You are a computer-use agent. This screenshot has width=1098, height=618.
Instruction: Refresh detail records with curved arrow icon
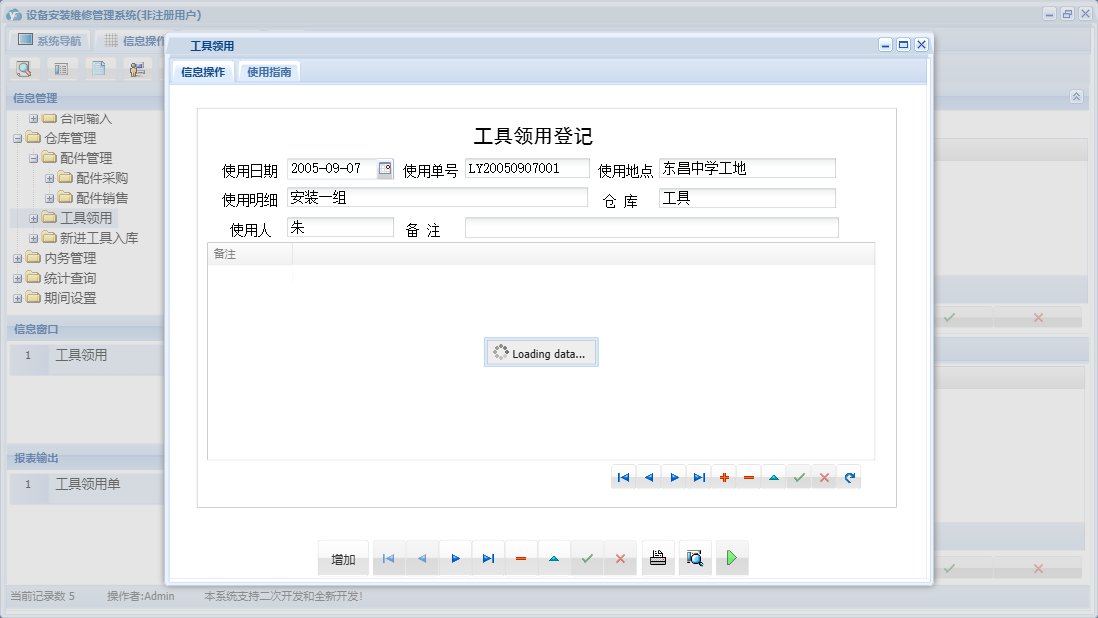point(851,477)
